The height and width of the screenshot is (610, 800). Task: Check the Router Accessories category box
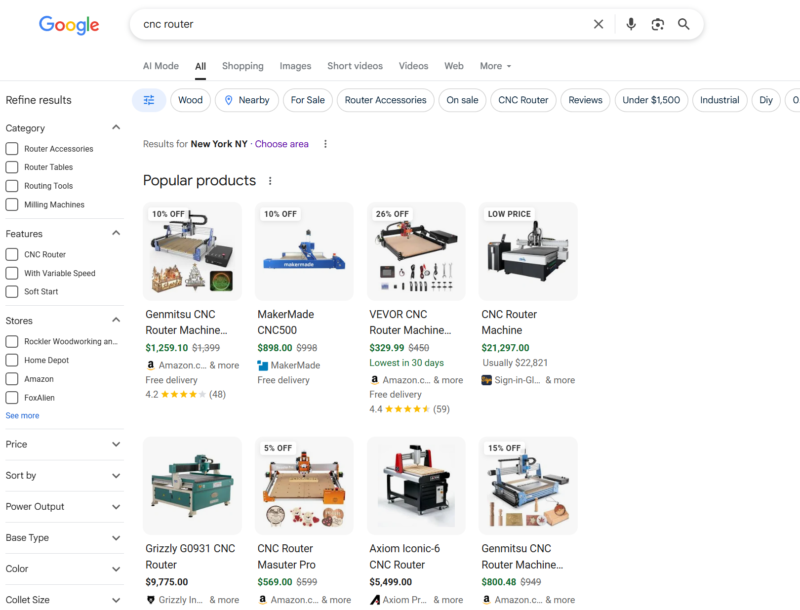[12, 149]
